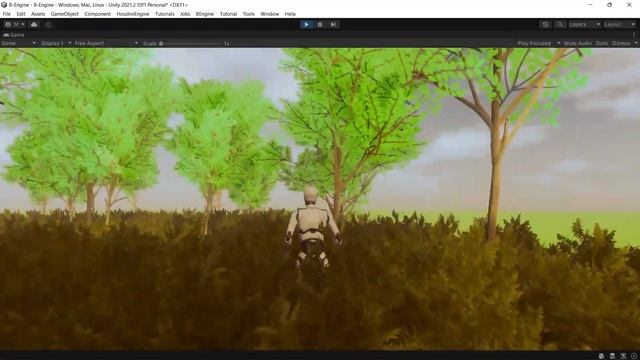The width and height of the screenshot is (640, 360).
Task: Open the Layers dropdown
Action: tap(584, 24)
